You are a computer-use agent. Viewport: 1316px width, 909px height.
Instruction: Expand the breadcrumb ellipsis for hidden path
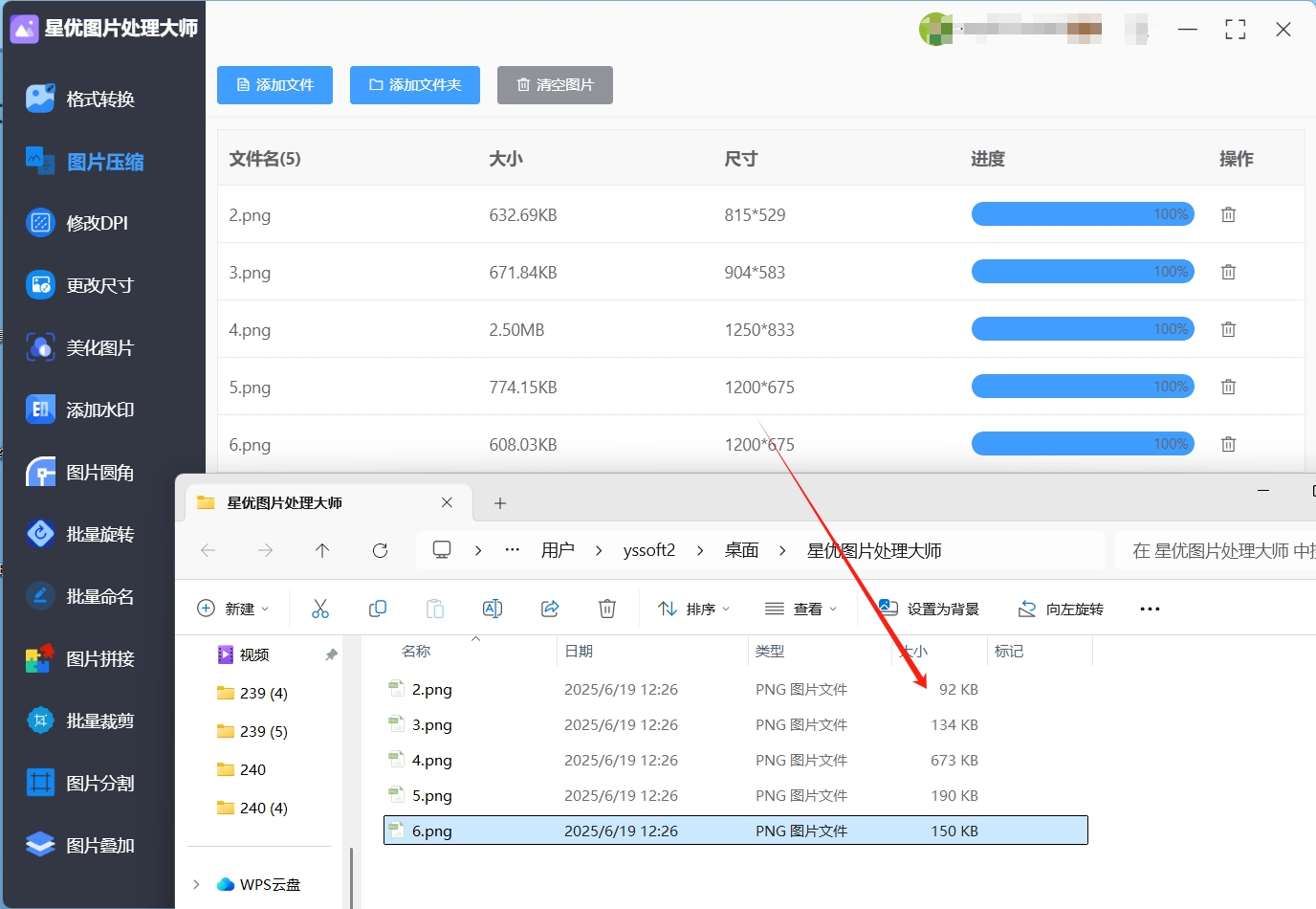point(513,550)
